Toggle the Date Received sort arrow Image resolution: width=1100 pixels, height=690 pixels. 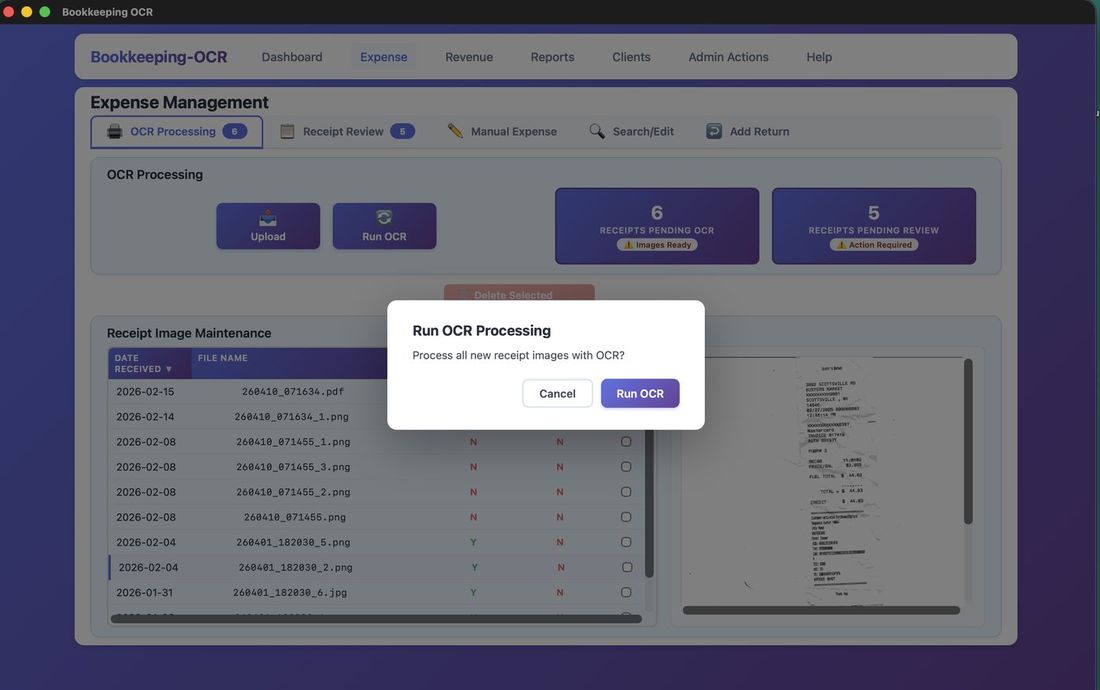[x=167, y=370]
